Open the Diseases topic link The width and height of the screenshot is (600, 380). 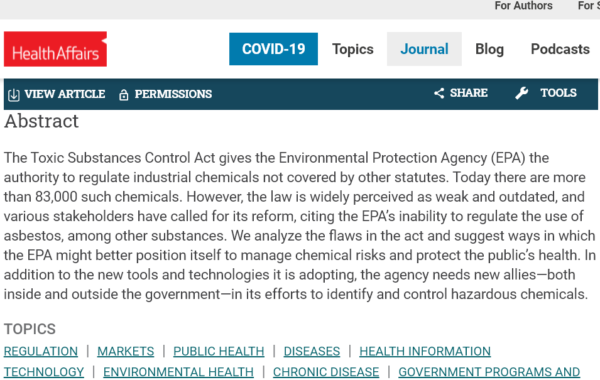click(311, 351)
